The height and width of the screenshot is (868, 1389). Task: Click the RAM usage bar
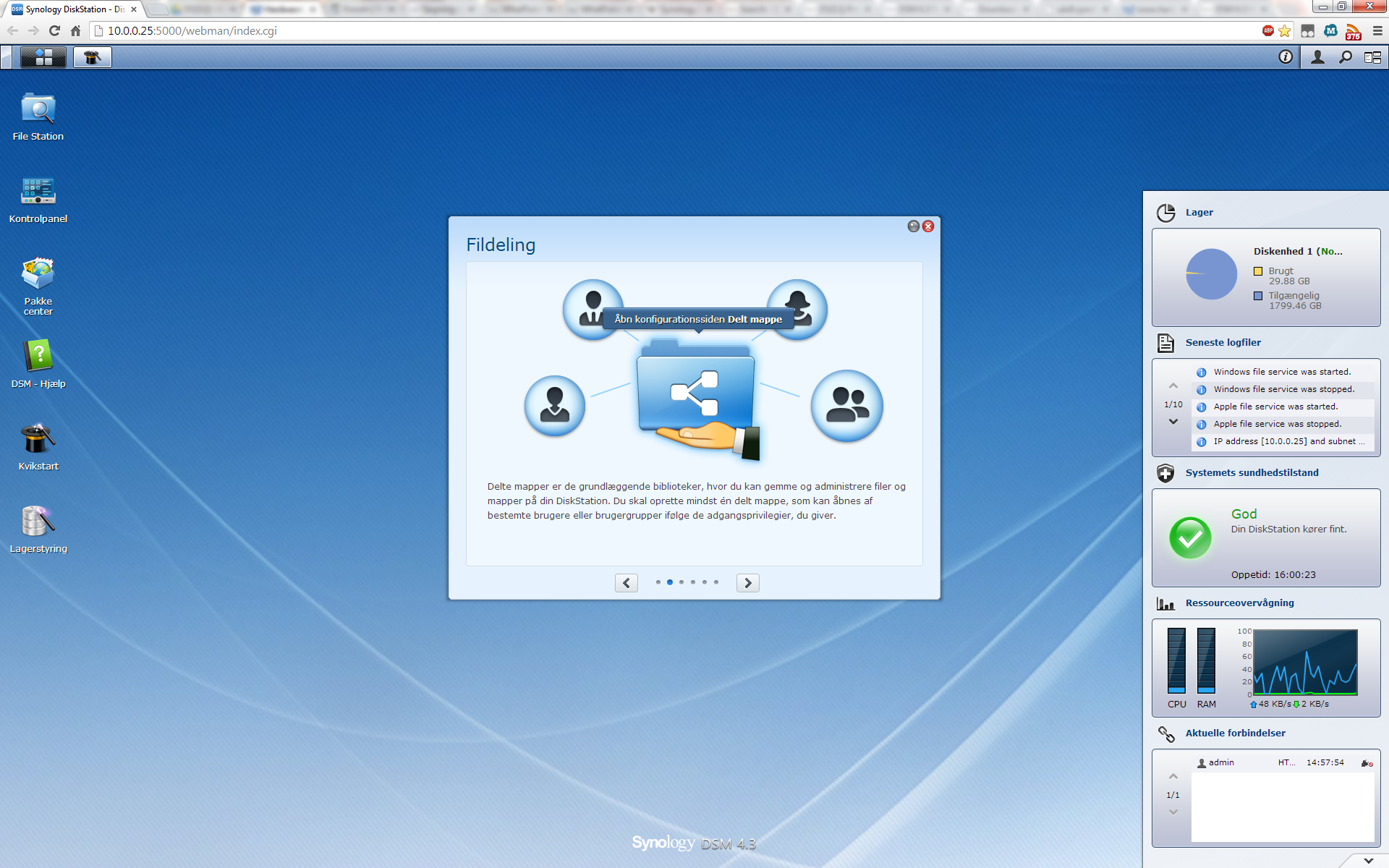click(1206, 660)
